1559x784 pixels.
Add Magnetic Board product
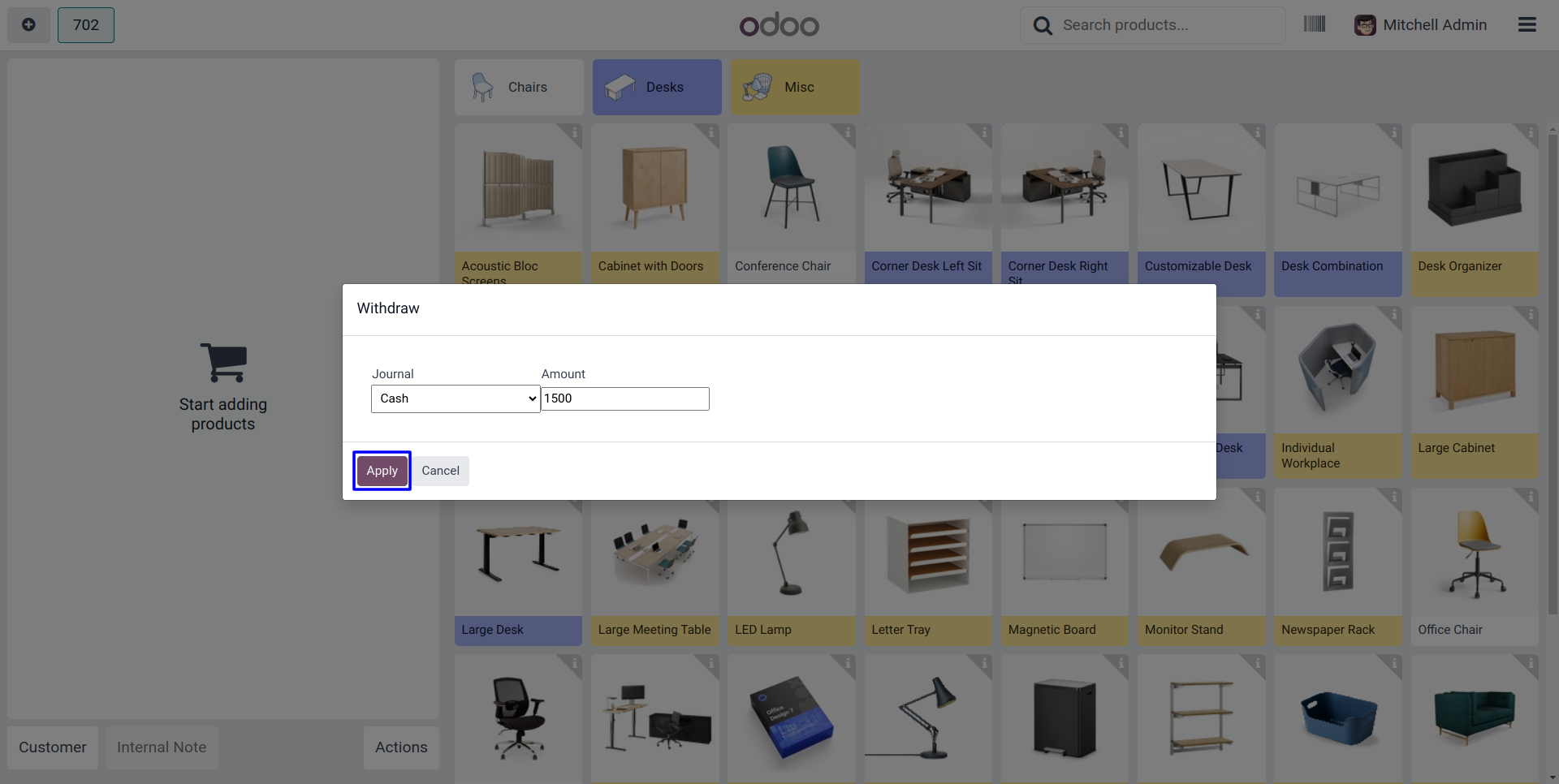[x=1065, y=573]
